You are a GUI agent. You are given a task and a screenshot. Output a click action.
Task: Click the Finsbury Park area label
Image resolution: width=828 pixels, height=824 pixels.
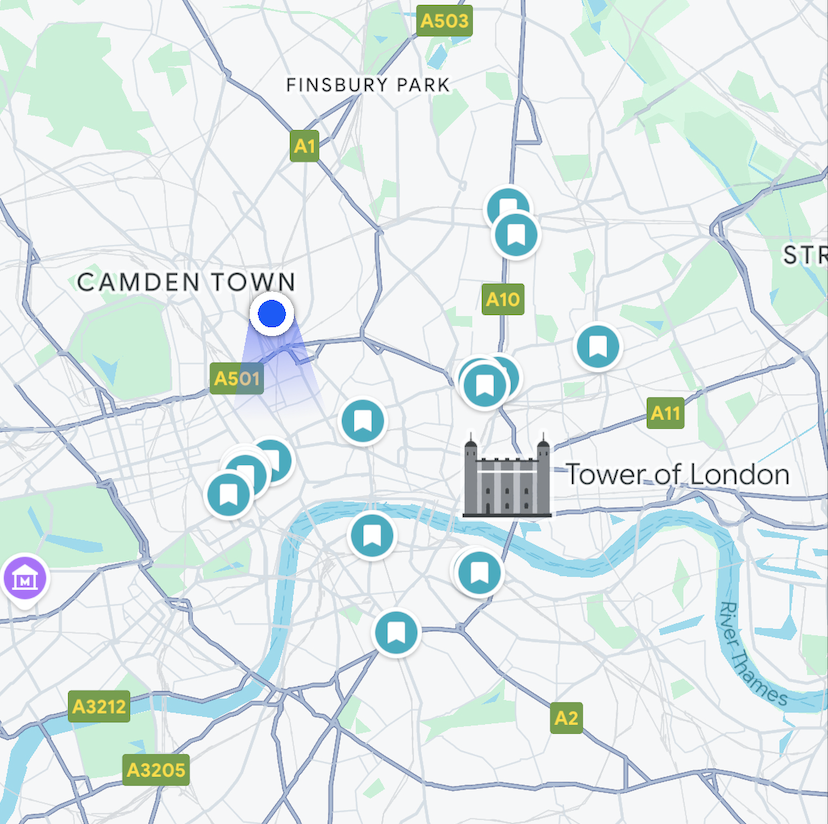point(368,85)
